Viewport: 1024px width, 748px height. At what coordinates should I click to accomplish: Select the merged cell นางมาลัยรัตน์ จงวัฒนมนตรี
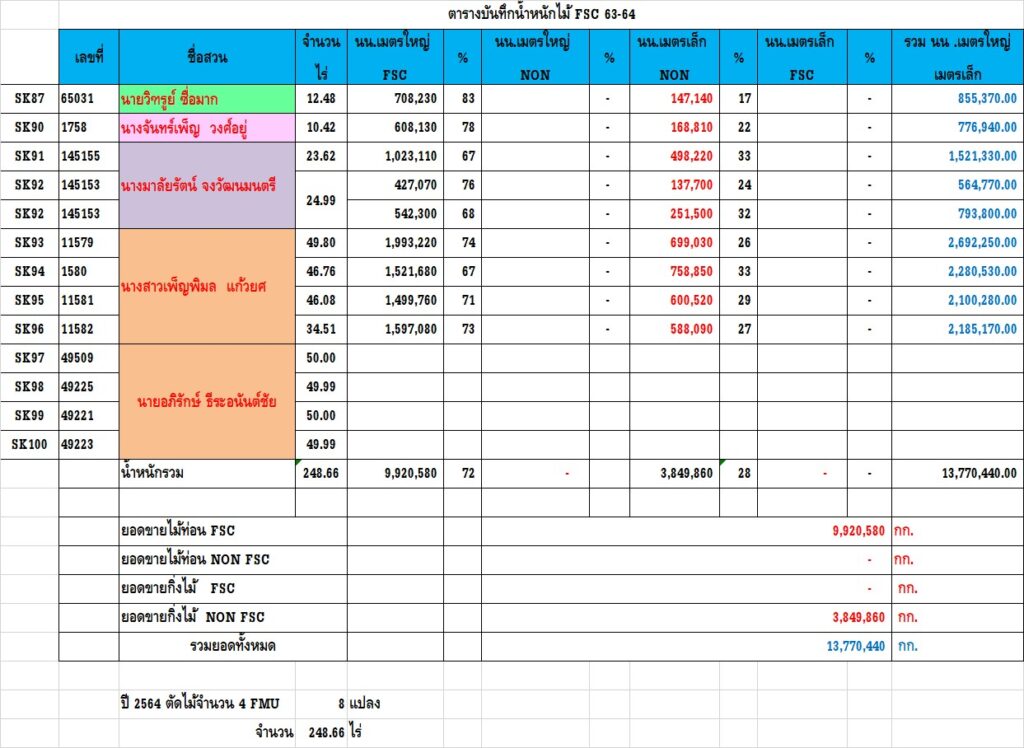[x=207, y=186]
